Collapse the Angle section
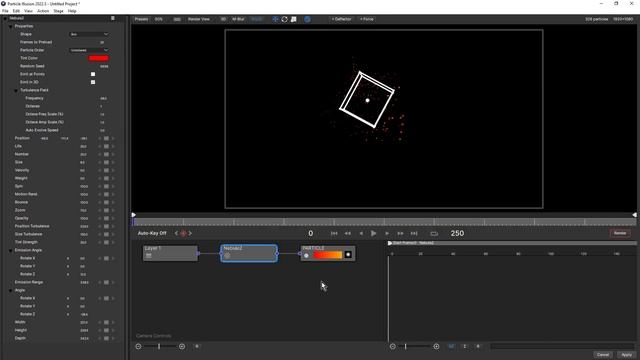 (11, 290)
